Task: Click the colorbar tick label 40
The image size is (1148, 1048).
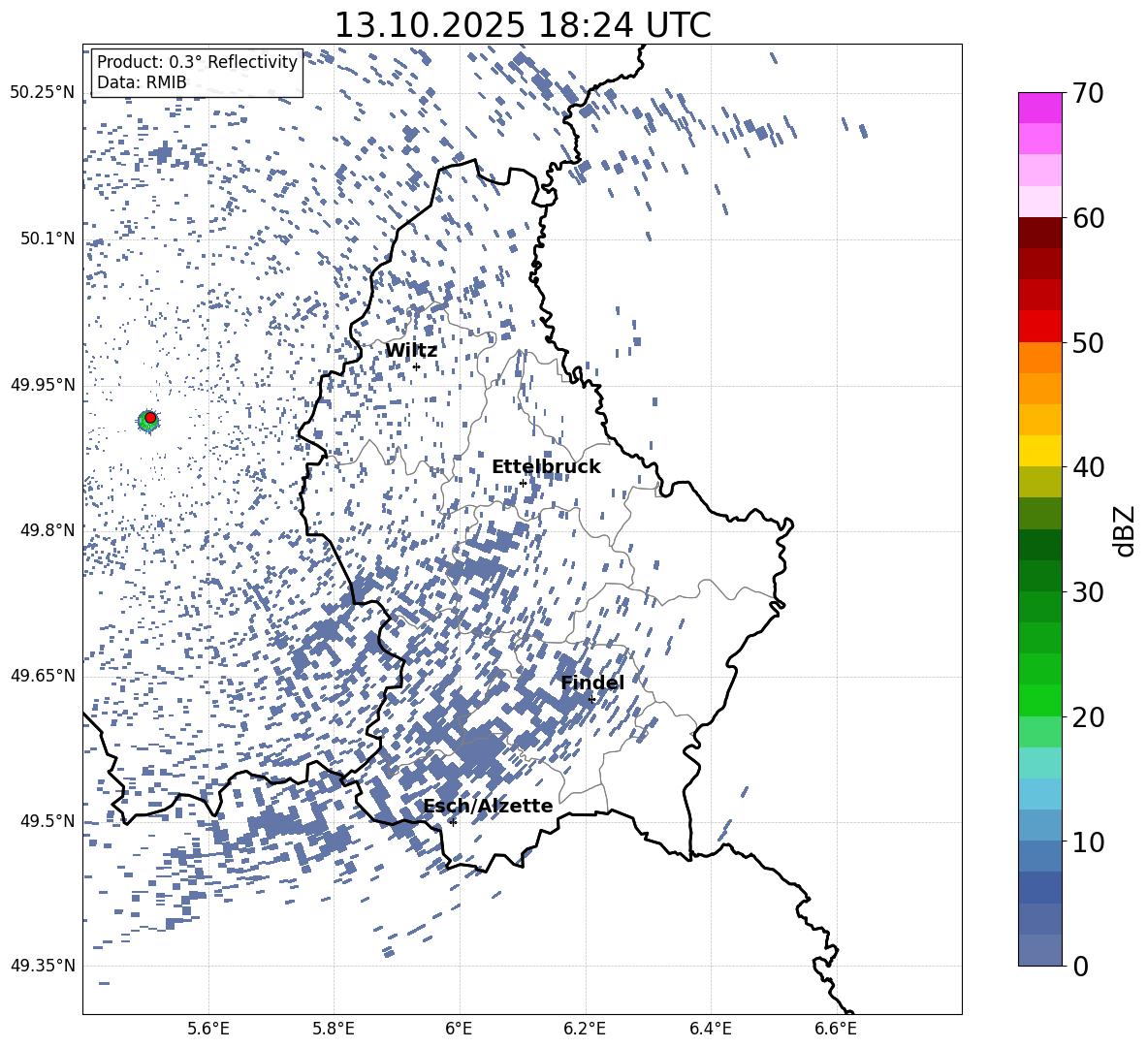Action: click(x=1088, y=467)
